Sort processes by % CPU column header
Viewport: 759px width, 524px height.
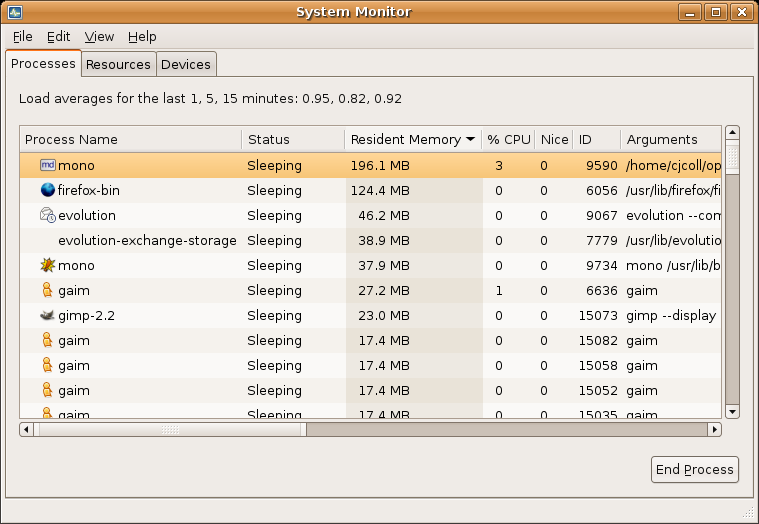(508, 140)
